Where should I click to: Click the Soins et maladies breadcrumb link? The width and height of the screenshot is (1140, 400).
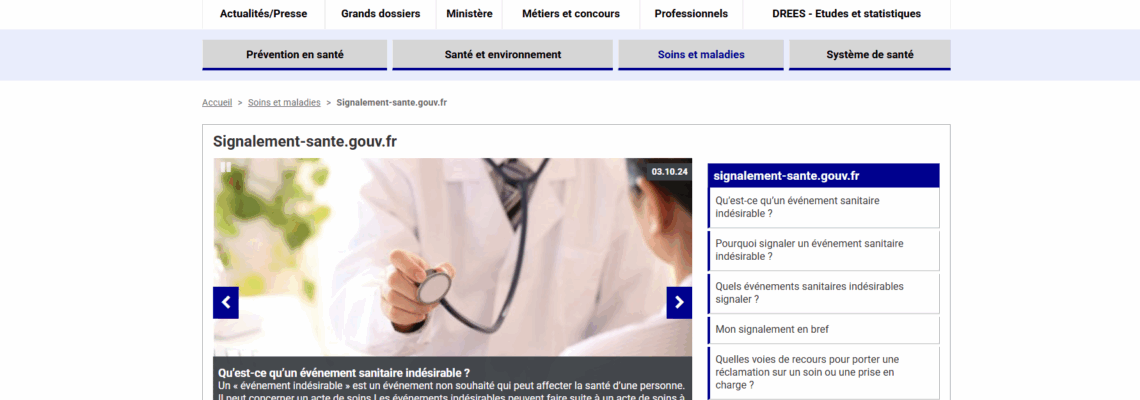click(x=284, y=103)
